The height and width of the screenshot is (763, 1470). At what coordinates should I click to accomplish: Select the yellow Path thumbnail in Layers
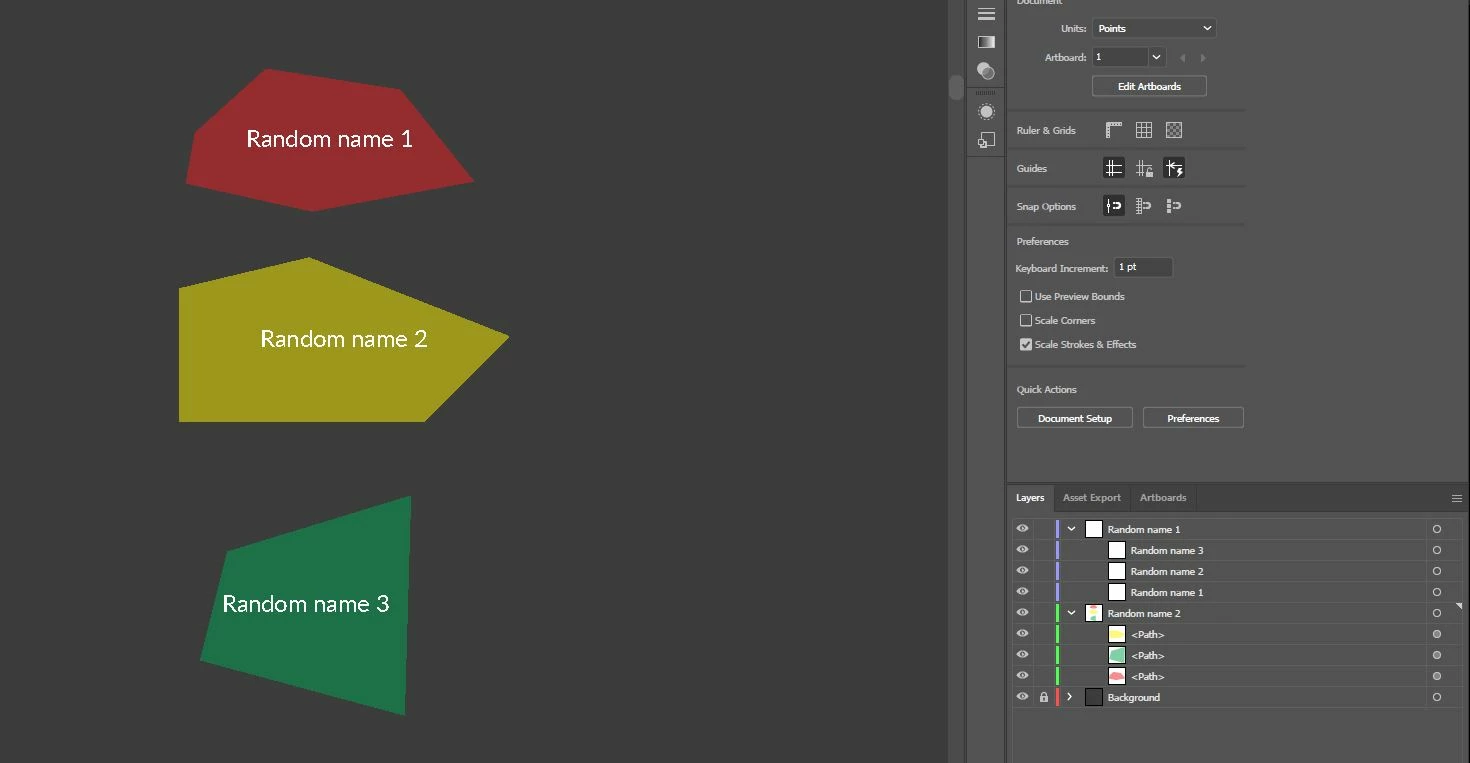1117,634
